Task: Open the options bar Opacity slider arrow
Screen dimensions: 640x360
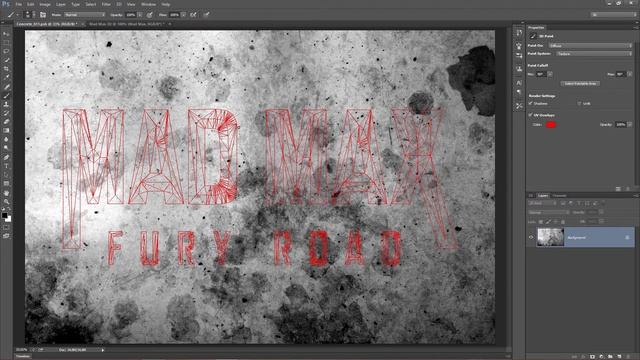Action: click(140, 15)
